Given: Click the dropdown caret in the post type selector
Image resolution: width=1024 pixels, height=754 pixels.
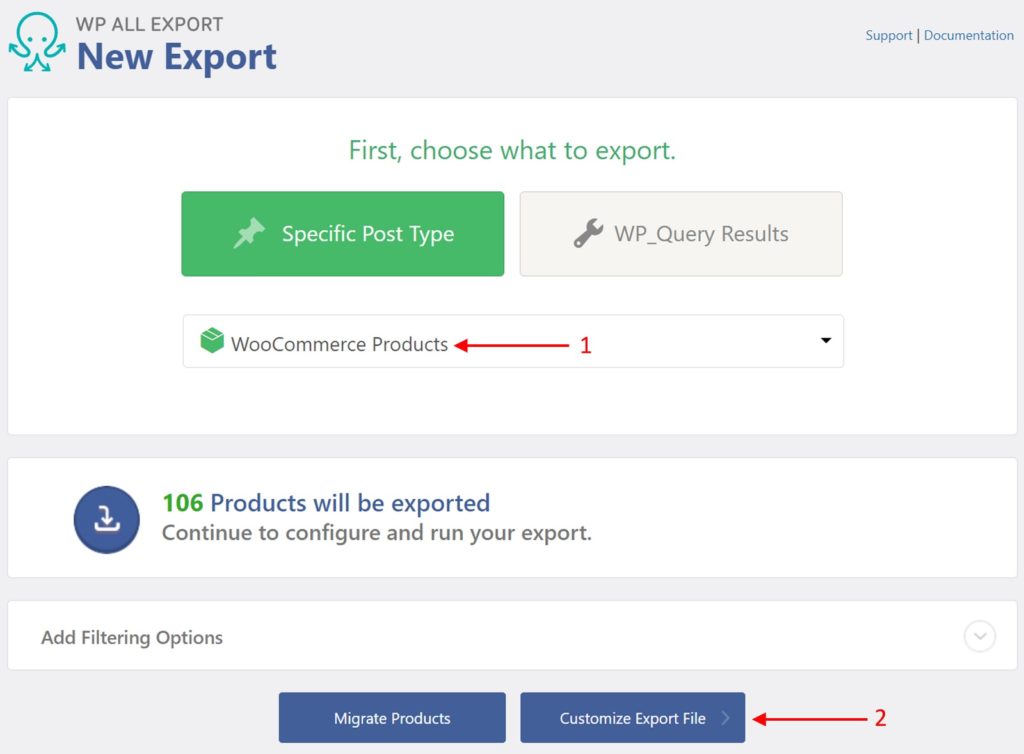Looking at the screenshot, I should click(824, 341).
